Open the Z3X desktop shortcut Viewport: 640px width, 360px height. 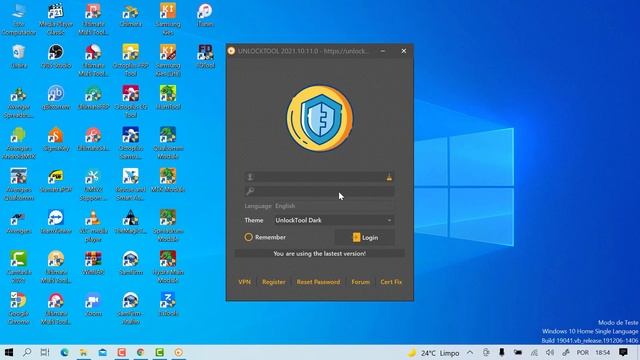(x=168, y=304)
